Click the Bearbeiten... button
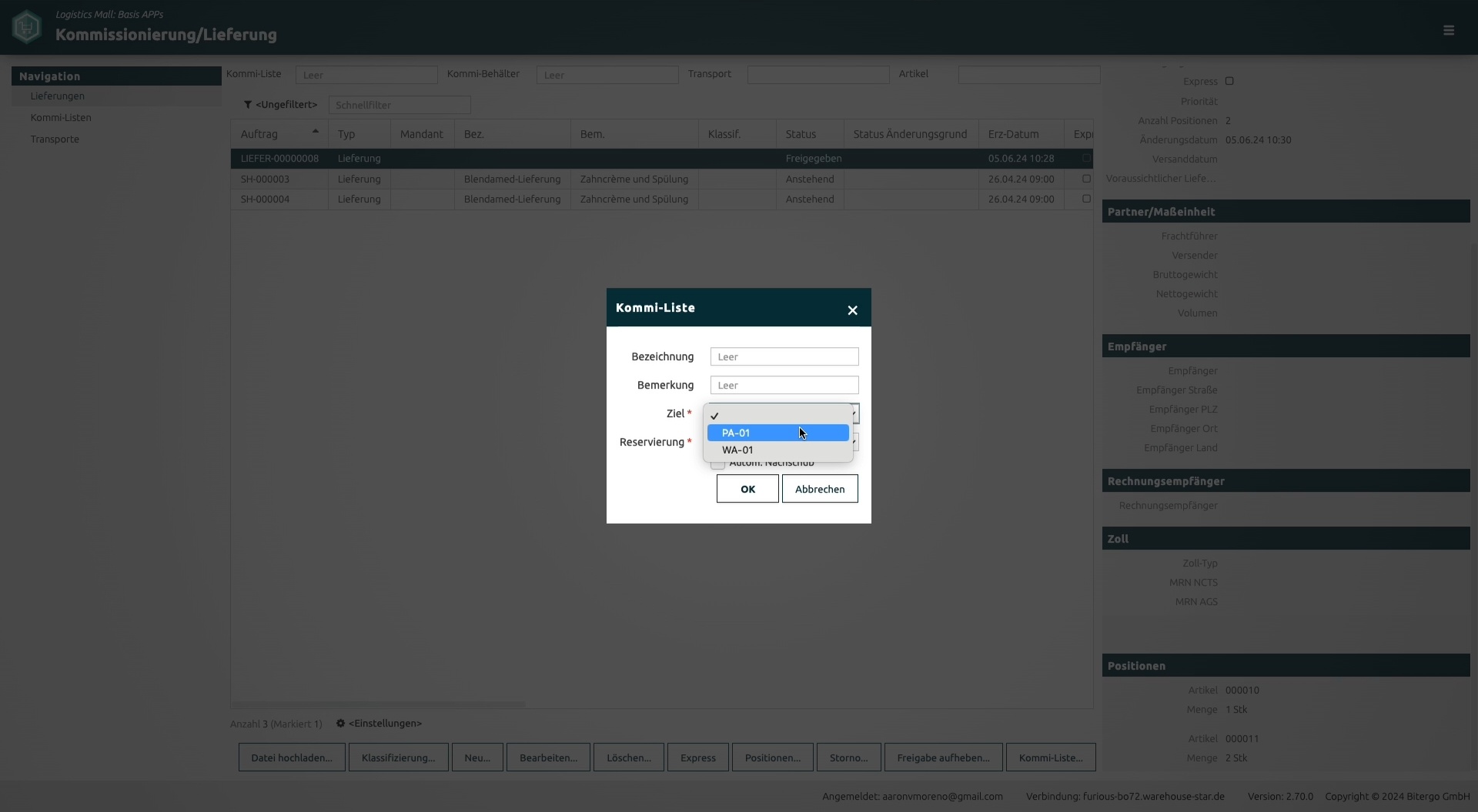 tap(548, 757)
